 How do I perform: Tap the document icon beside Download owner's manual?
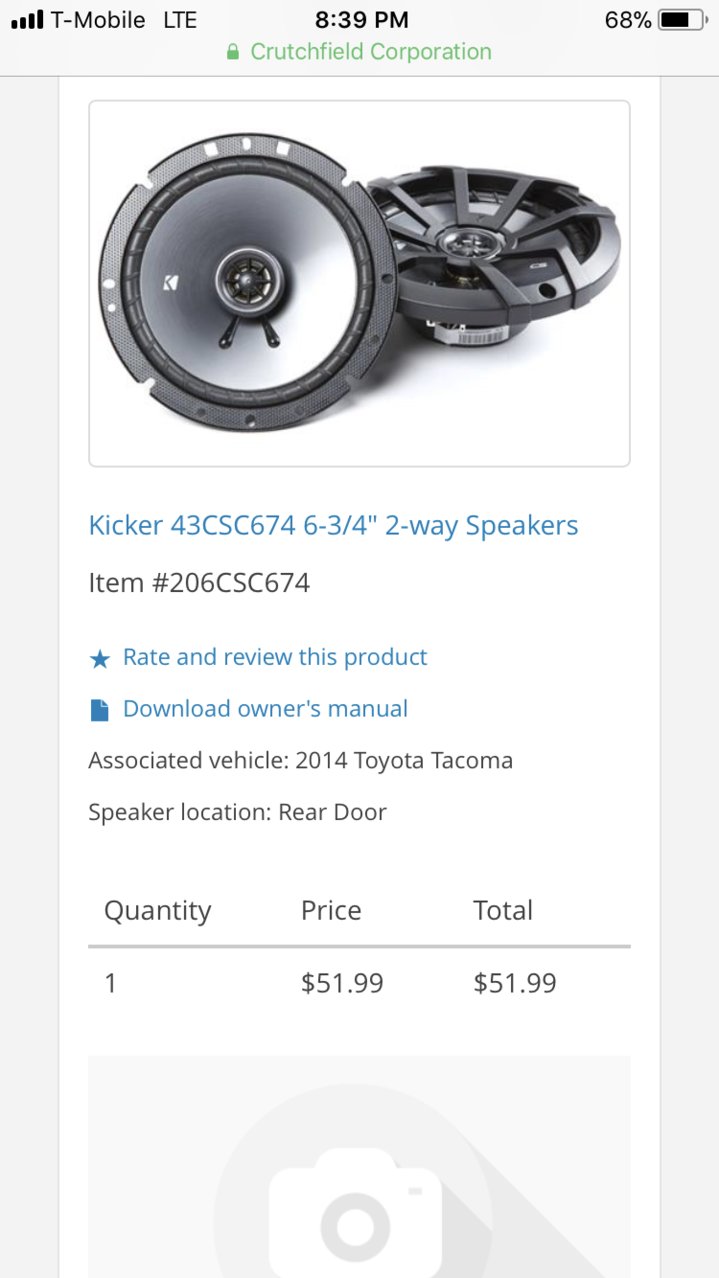coord(99,710)
